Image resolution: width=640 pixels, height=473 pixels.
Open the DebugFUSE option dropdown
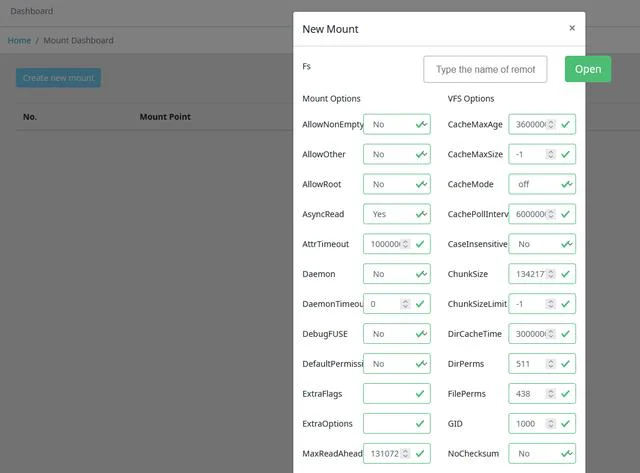397,334
